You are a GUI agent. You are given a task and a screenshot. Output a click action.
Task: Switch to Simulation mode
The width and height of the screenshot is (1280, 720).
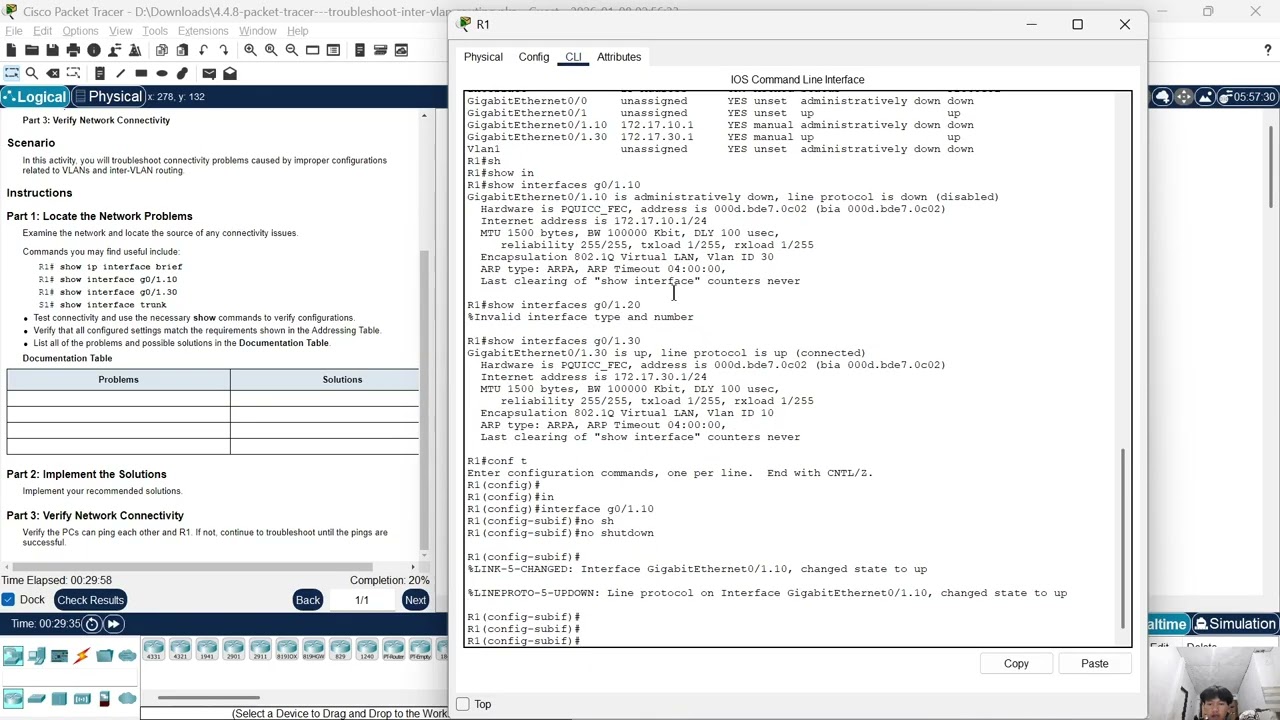[x=1235, y=624]
